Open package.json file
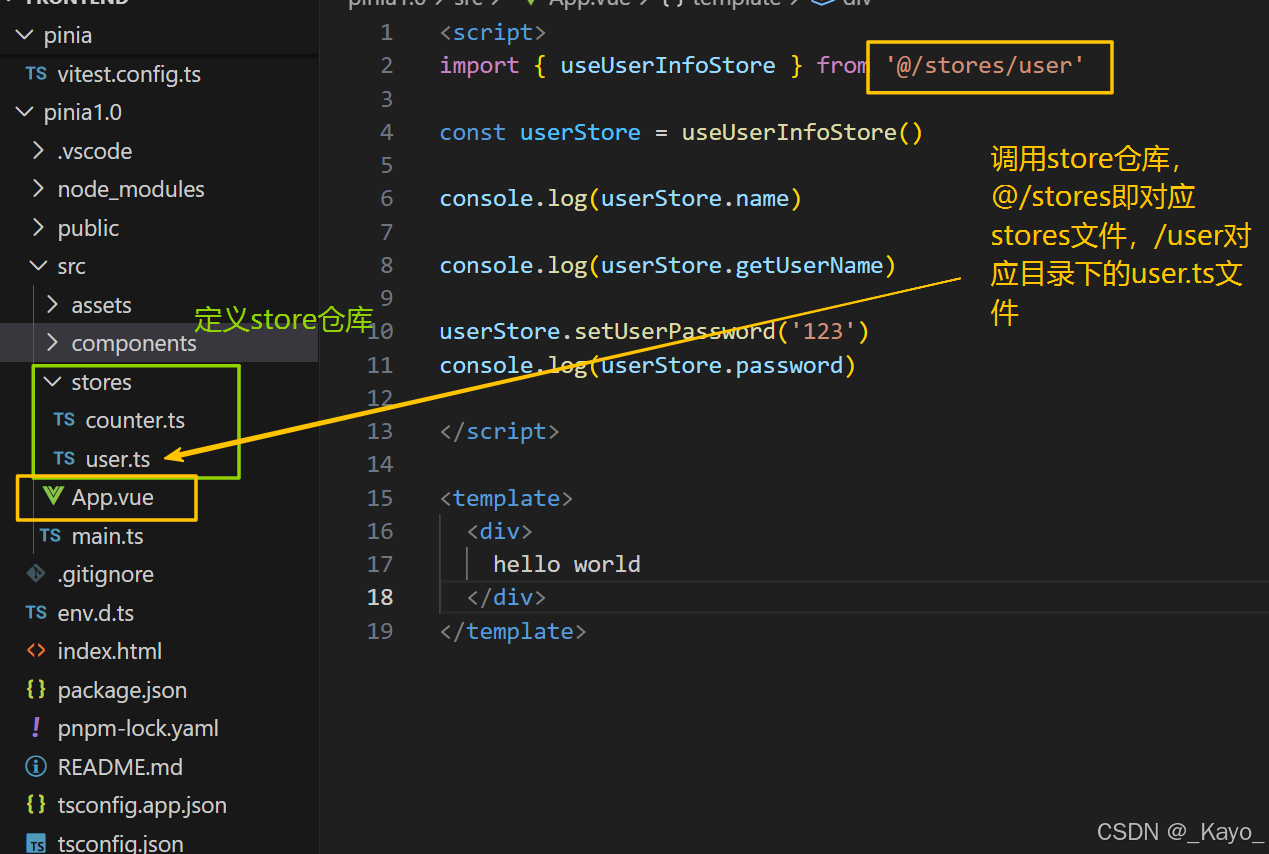Image resolution: width=1269 pixels, height=854 pixels. [x=122, y=690]
